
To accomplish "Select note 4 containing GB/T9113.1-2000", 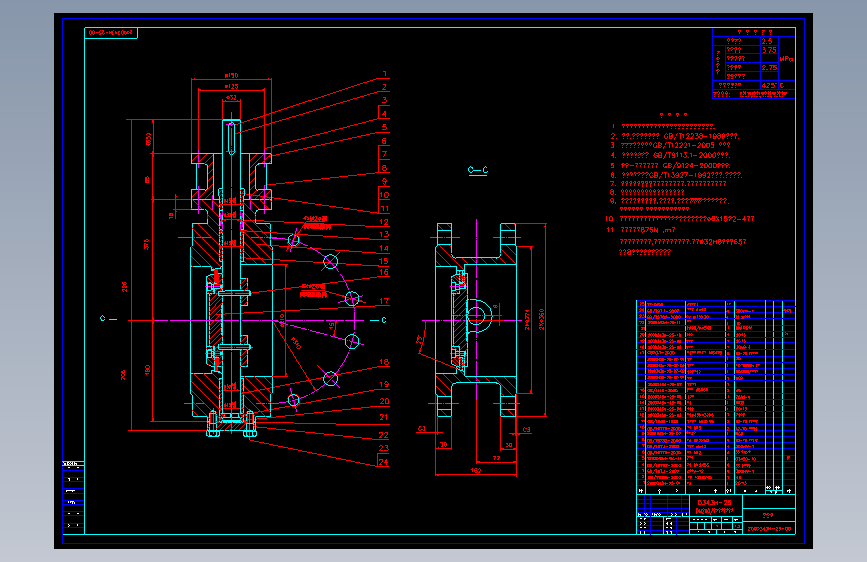I will pyautogui.click(x=671, y=155).
